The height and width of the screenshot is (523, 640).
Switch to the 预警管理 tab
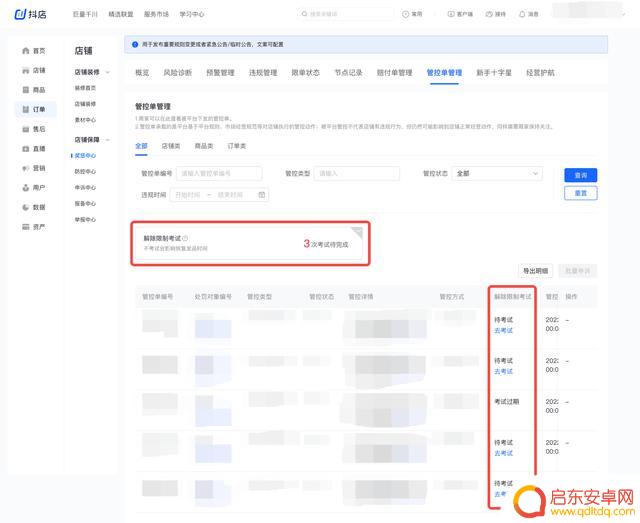[x=220, y=73]
